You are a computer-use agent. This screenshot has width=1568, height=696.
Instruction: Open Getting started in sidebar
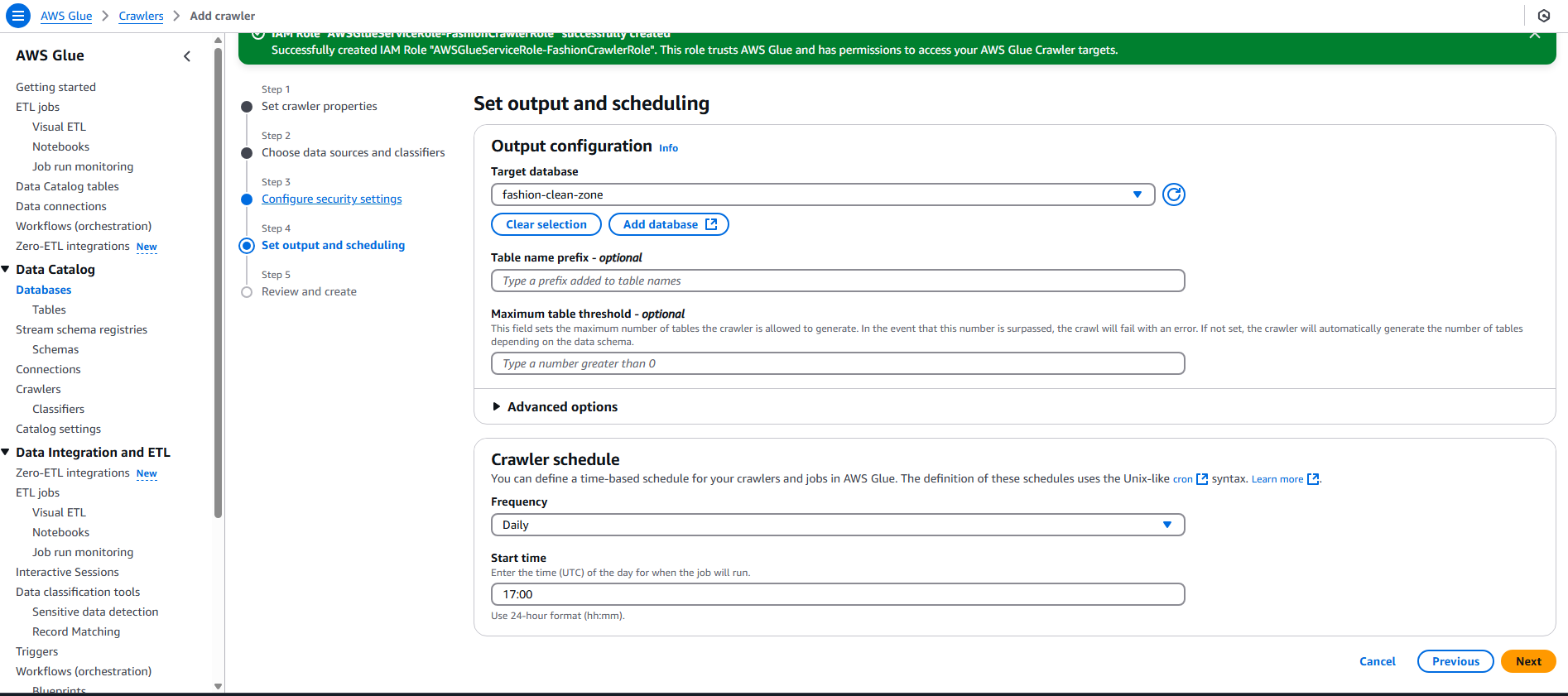point(55,87)
